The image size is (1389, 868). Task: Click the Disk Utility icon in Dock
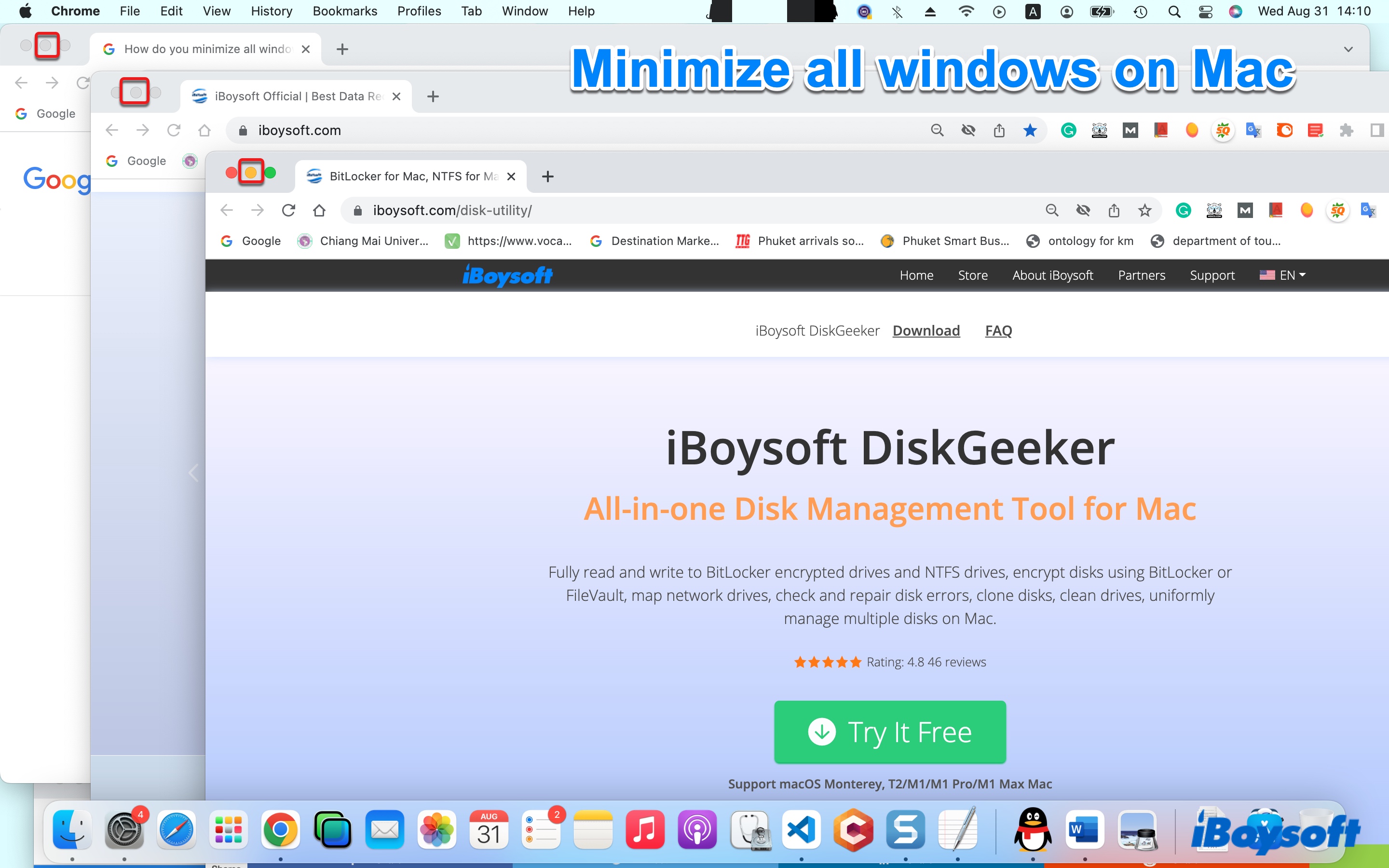tap(750, 829)
